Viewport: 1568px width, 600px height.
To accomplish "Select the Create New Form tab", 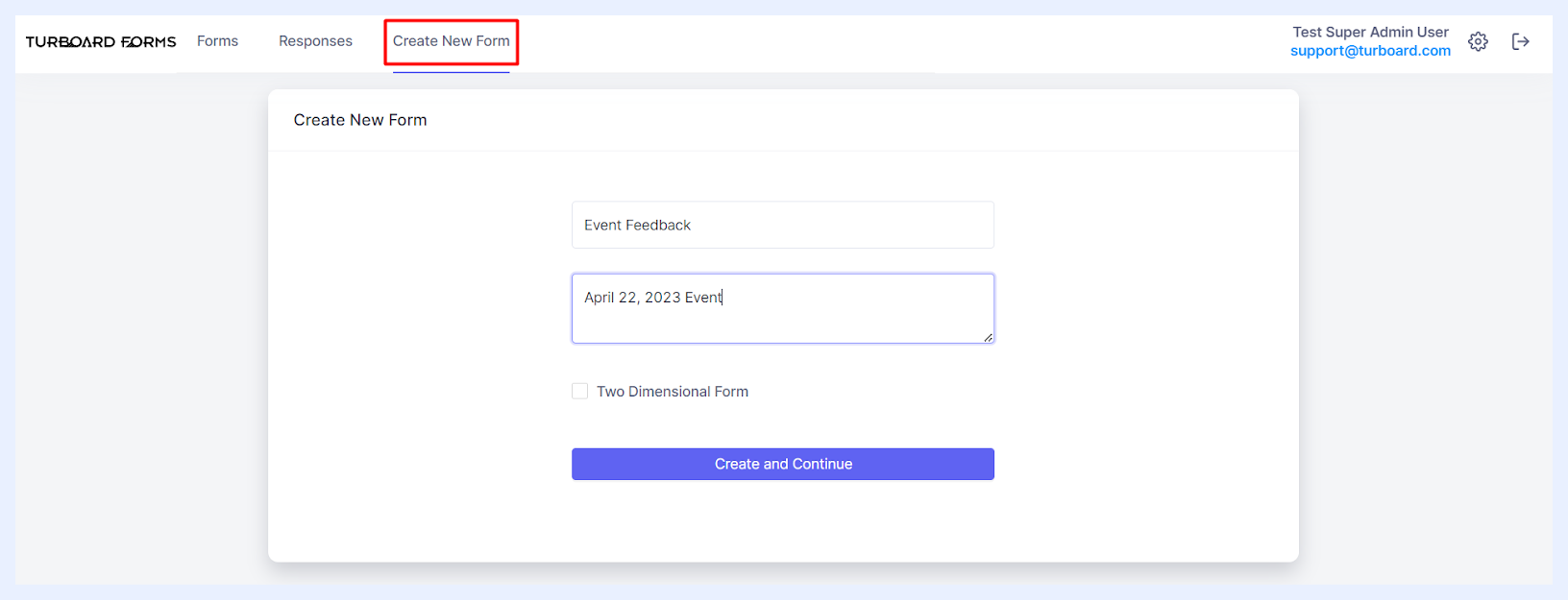I will (452, 41).
